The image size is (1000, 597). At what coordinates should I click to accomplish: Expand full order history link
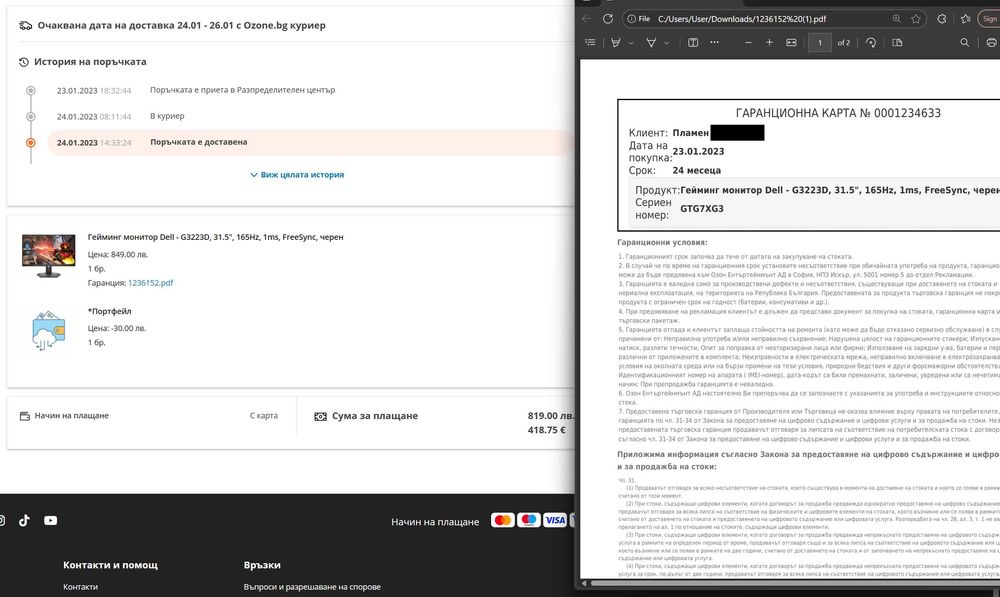297,175
